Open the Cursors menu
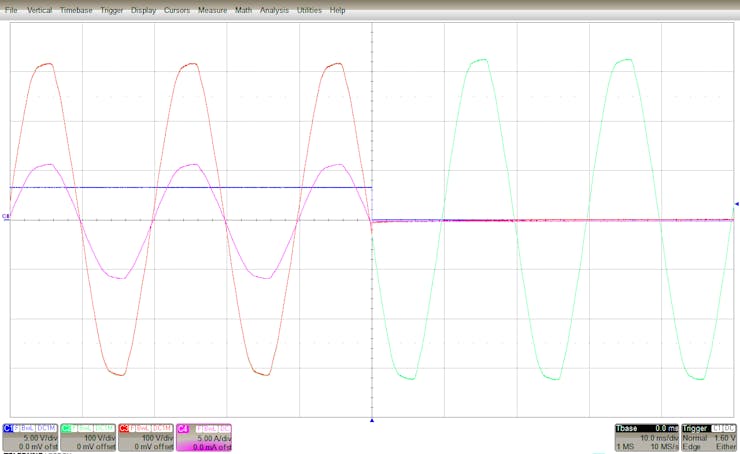Viewport: 740px width, 454px height. (x=177, y=10)
